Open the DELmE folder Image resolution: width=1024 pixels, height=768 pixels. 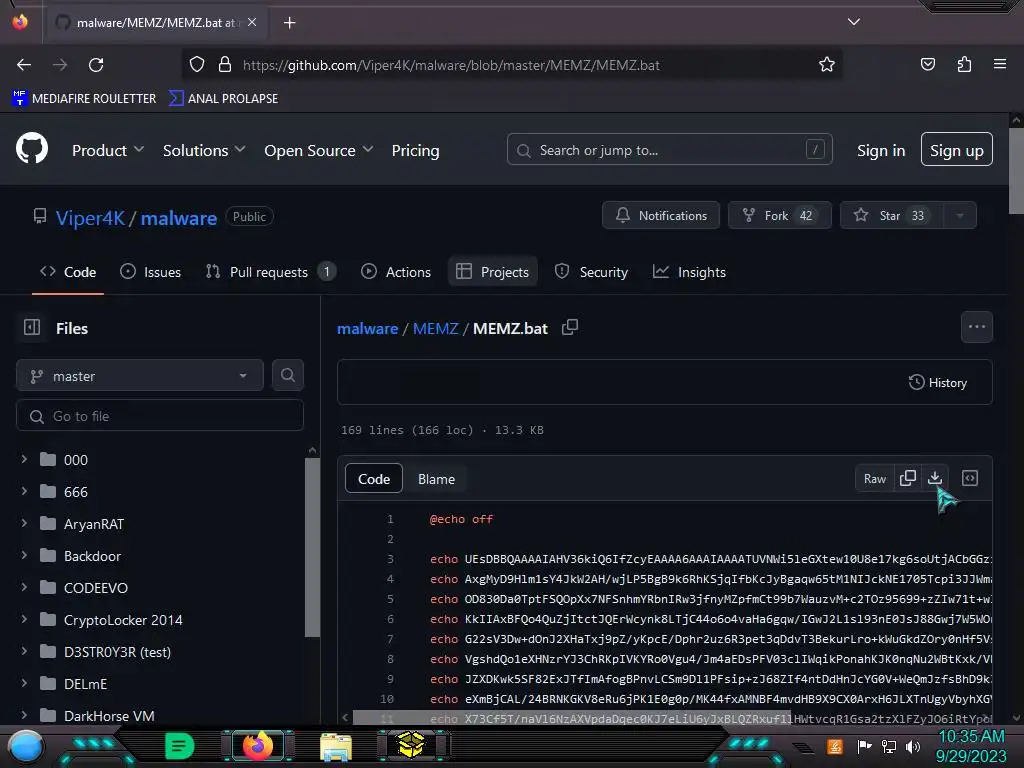click(x=86, y=684)
